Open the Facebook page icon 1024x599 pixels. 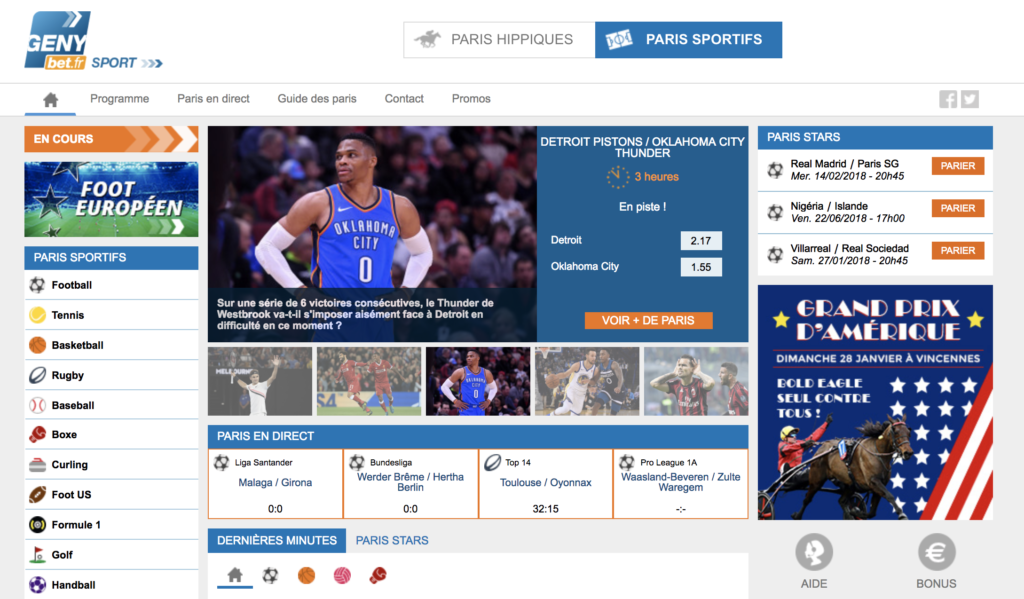pyautogui.click(x=948, y=99)
